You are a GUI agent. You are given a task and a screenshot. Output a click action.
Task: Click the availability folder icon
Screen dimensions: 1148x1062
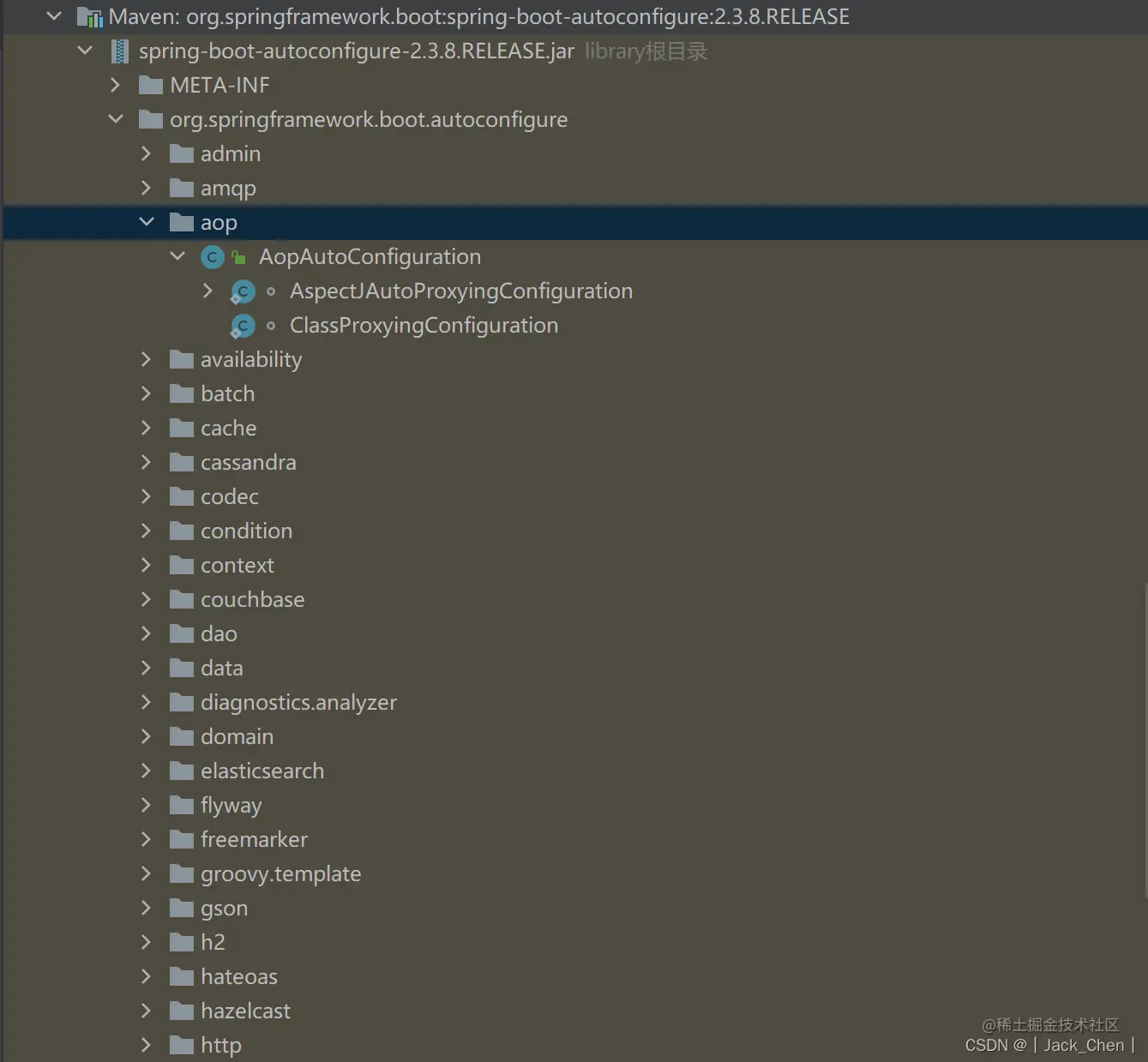182,359
